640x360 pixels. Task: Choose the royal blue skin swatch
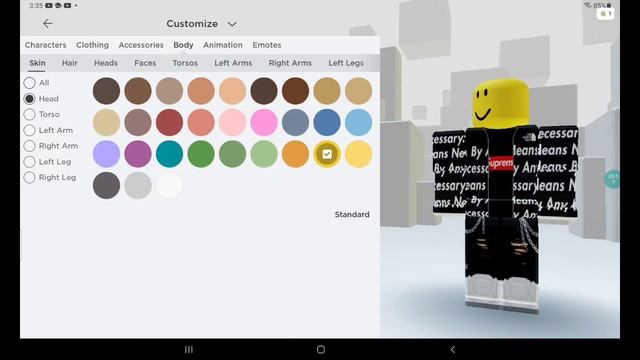tap(327, 122)
